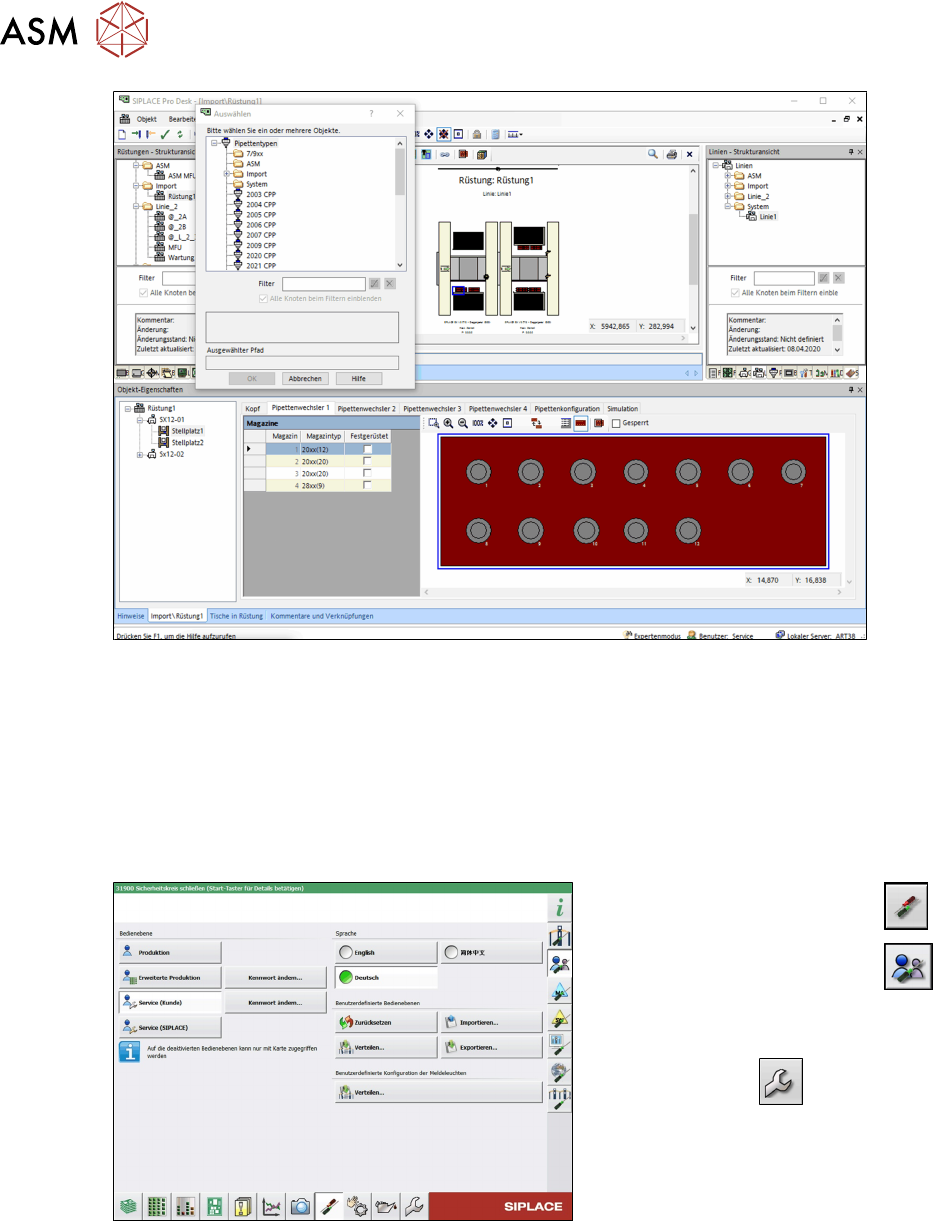The height and width of the screenshot is (1221, 933).
Task: Click the four-arrow pan icon above magazine view
Action: pos(493,423)
